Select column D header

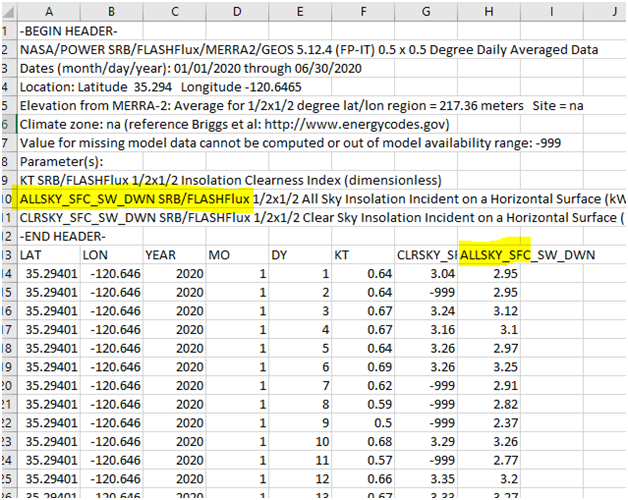[x=237, y=12]
